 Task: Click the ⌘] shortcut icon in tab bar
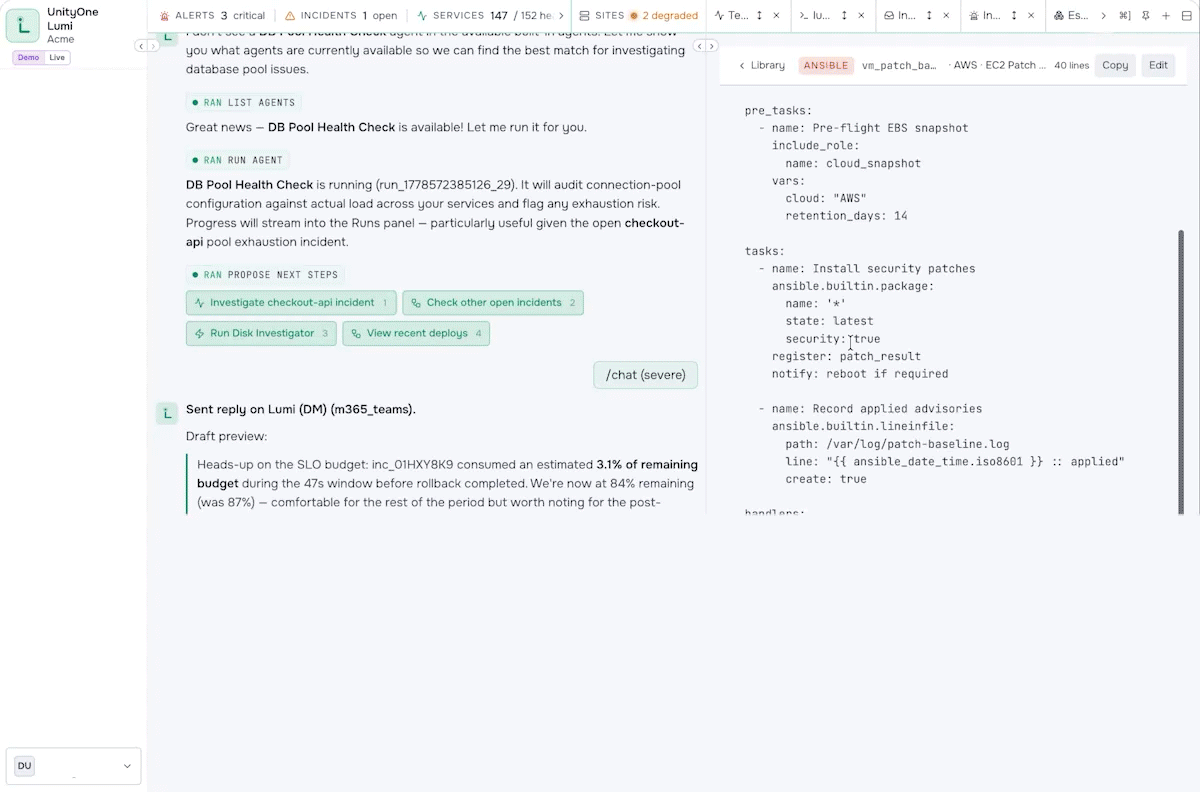pyautogui.click(x=1125, y=16)
